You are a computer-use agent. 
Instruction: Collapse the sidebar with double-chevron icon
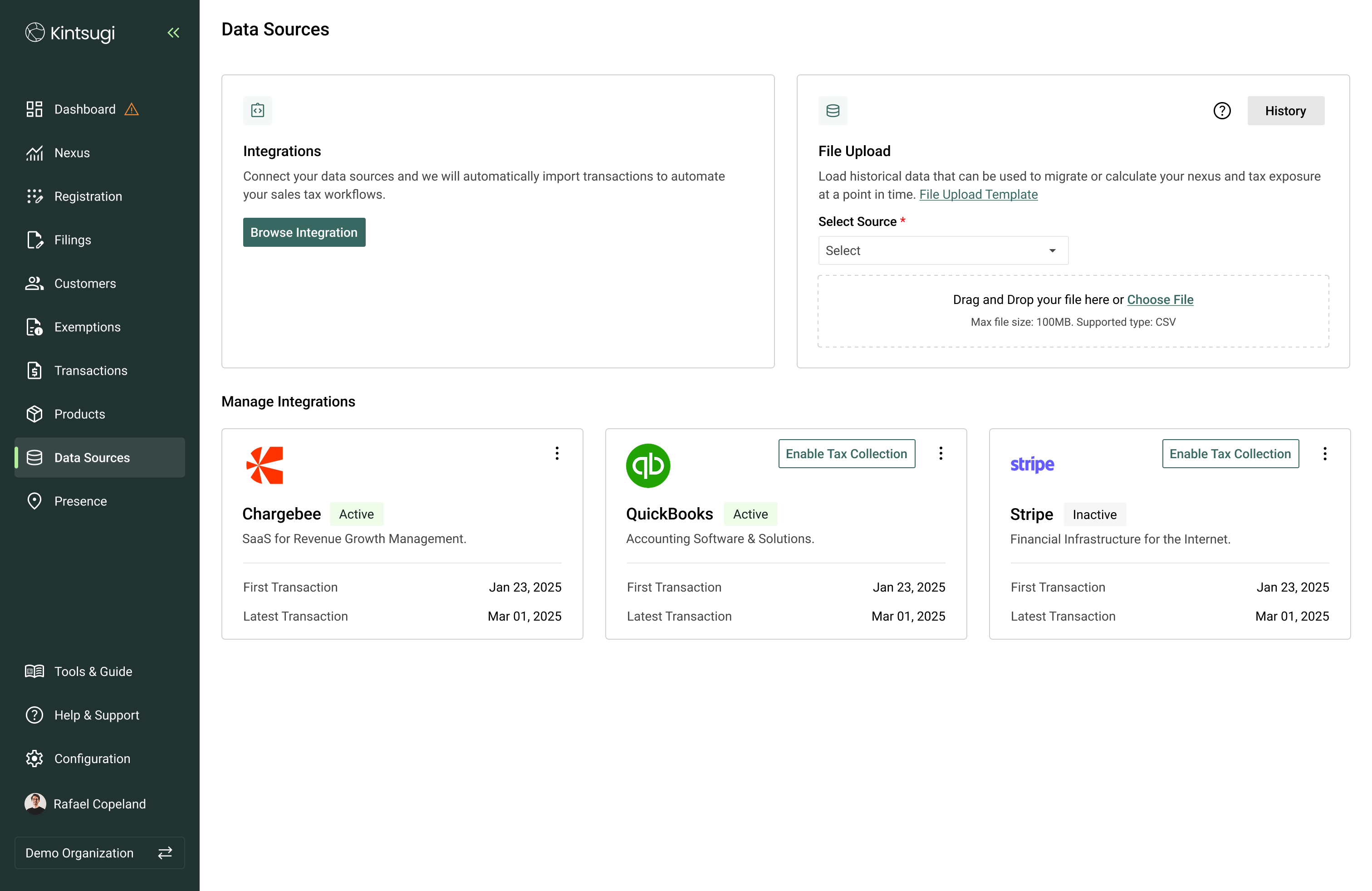(x=173, y=33)
